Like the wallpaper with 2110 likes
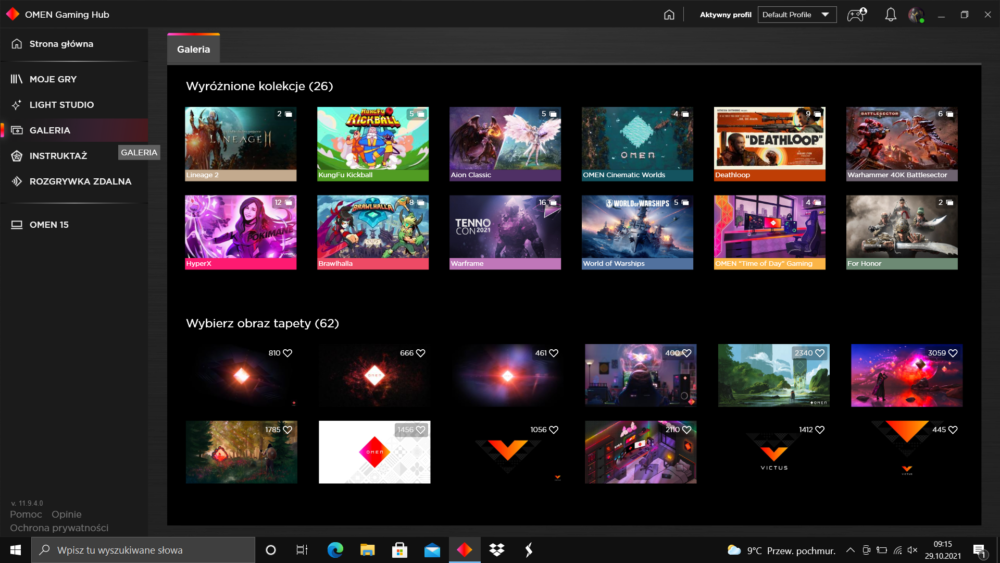This screenshot has height=563, width=1000. (687, 430)
